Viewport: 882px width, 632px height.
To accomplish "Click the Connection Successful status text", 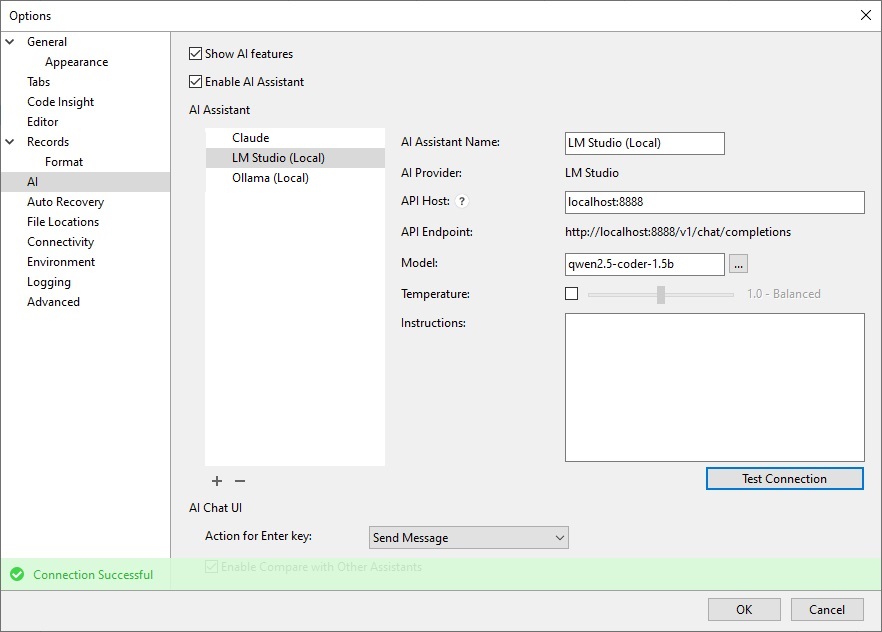I will tap(93, 575).
